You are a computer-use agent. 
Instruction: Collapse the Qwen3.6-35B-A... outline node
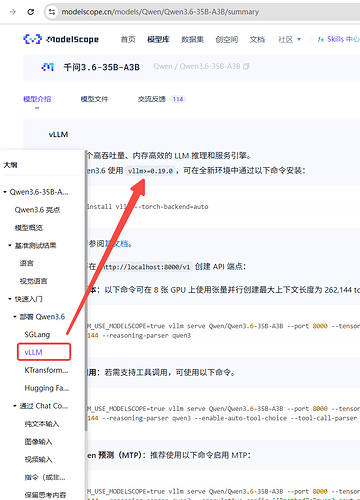(x=5, y=192)
